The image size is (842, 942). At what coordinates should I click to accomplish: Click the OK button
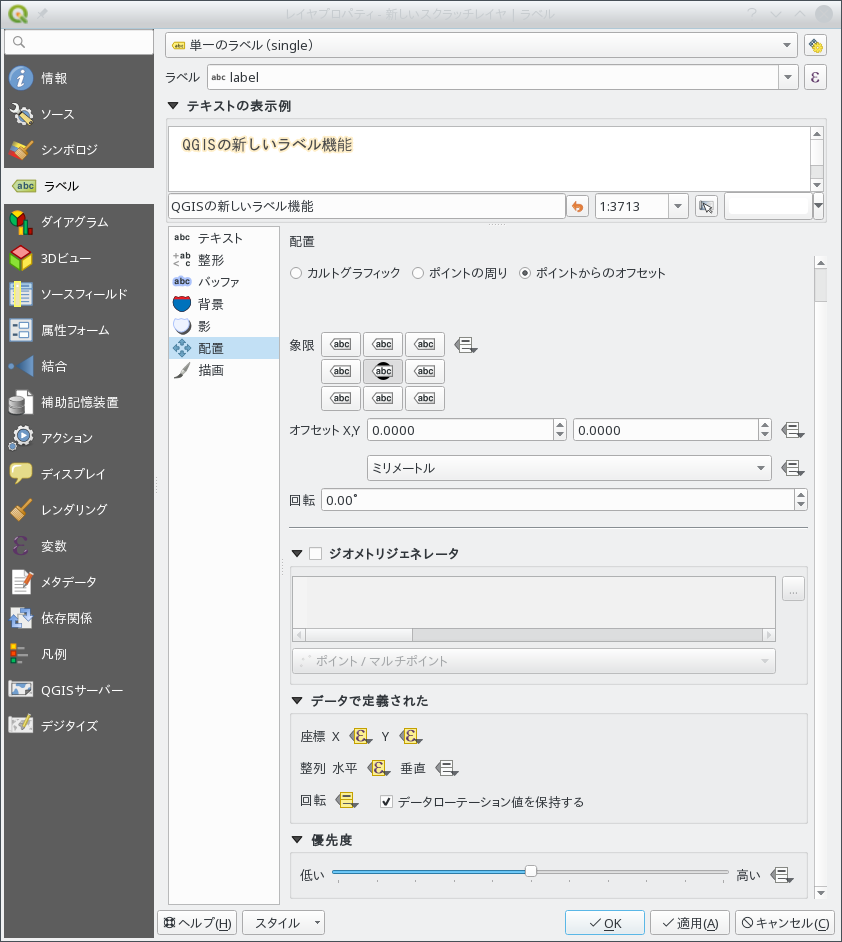(x=605, y=923)
